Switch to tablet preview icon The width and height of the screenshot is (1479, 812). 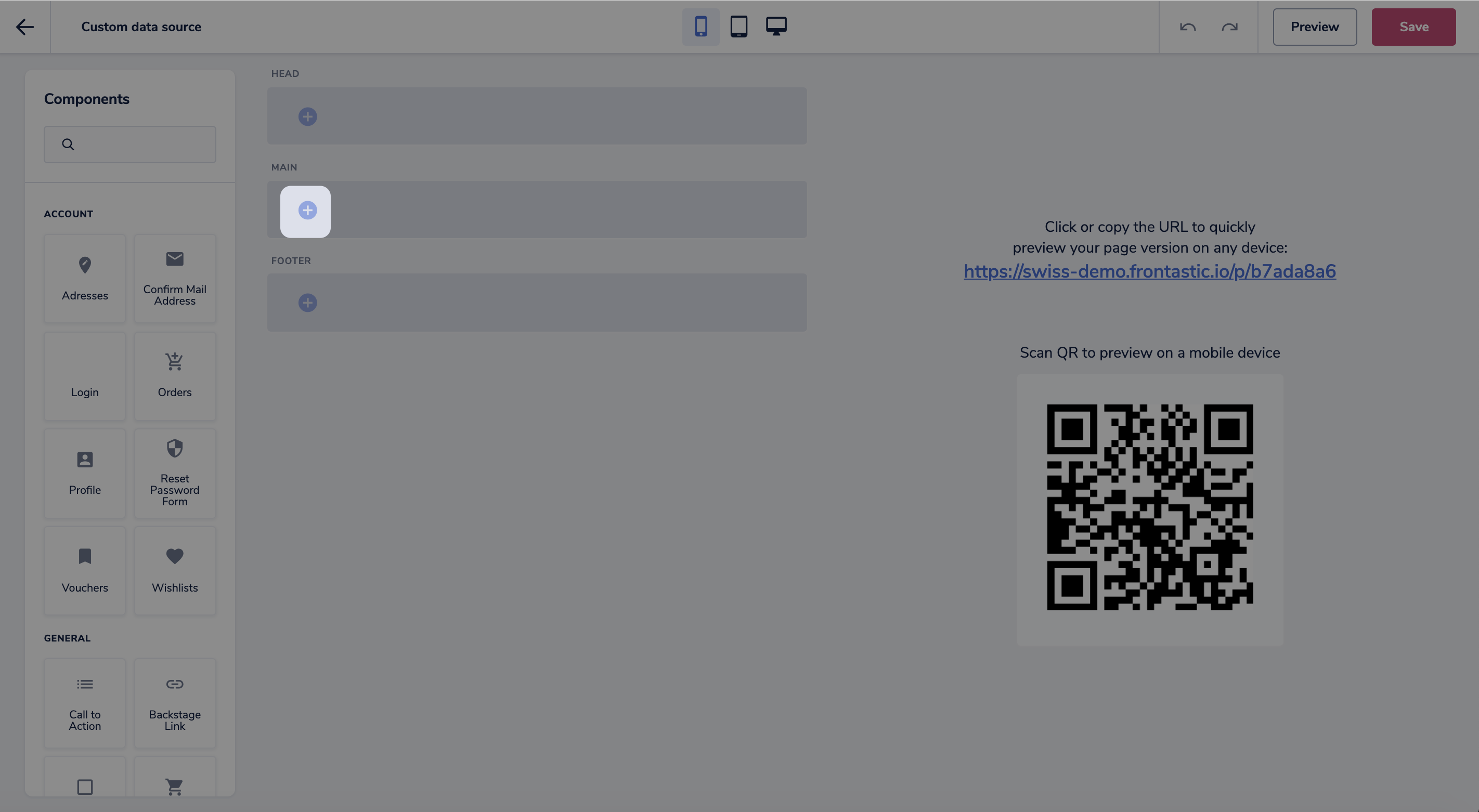tap(739, 27)
